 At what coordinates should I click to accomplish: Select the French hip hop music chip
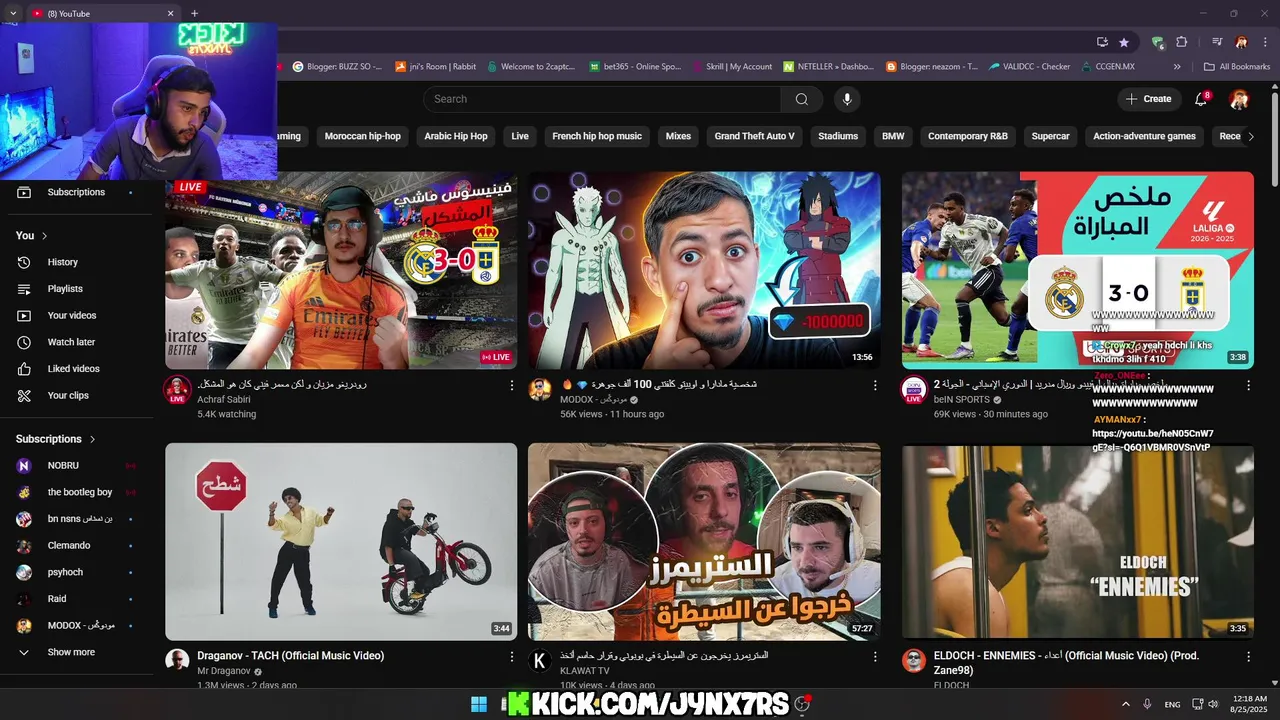(x=597, y=136)
